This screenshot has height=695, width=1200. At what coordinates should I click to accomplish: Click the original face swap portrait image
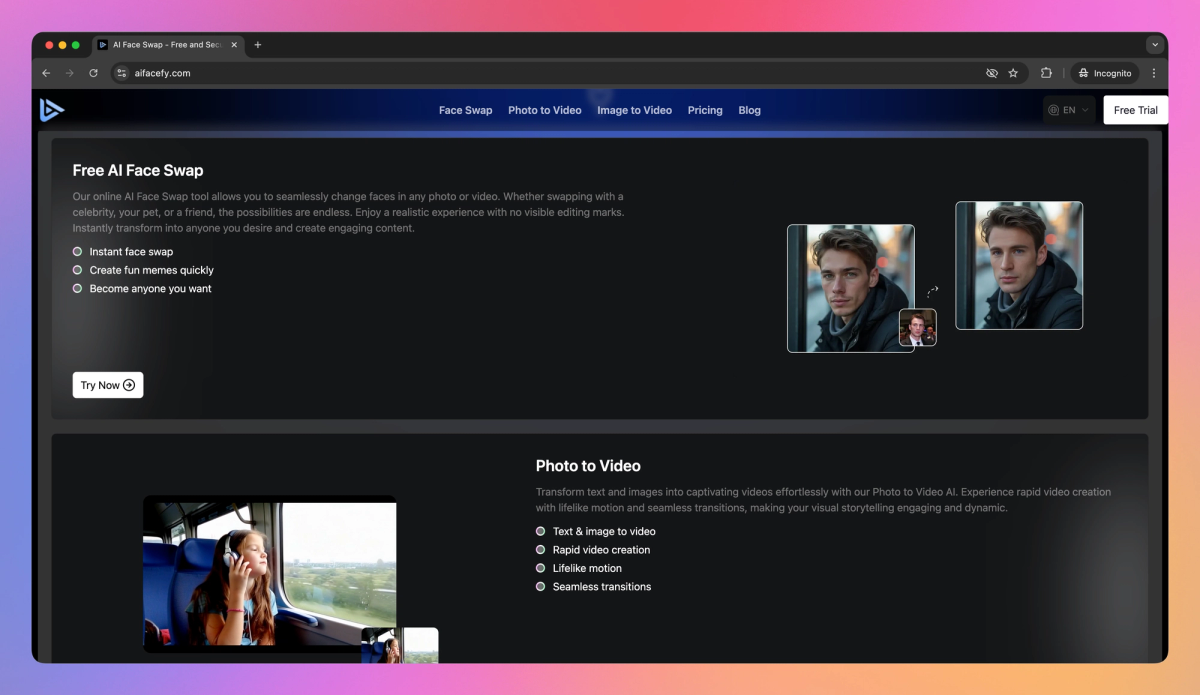point(851,288)
